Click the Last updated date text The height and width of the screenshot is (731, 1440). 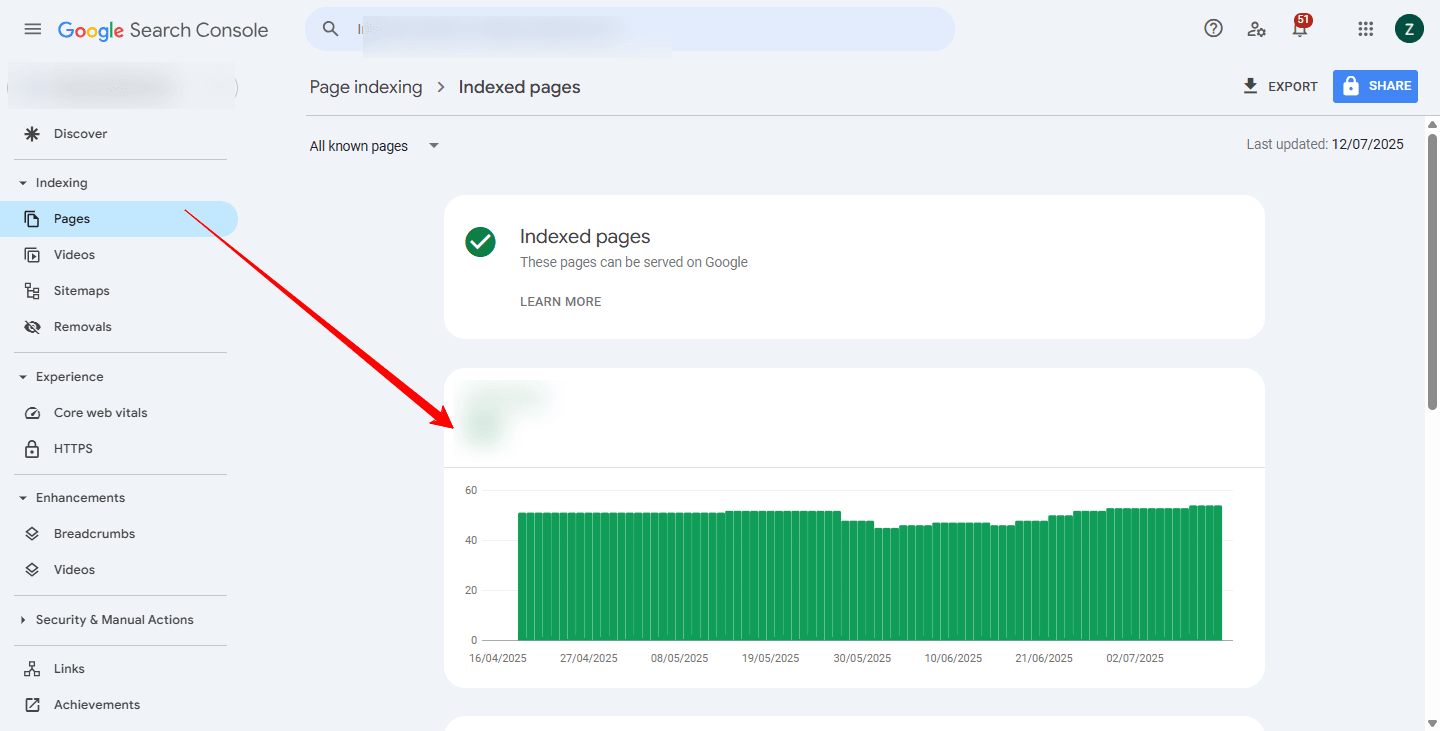click(1325, 144)
